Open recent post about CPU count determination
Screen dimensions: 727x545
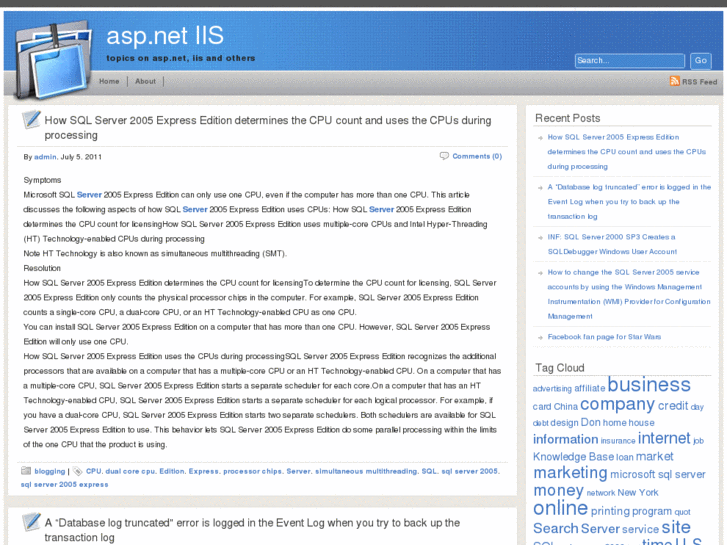[626, 152]
